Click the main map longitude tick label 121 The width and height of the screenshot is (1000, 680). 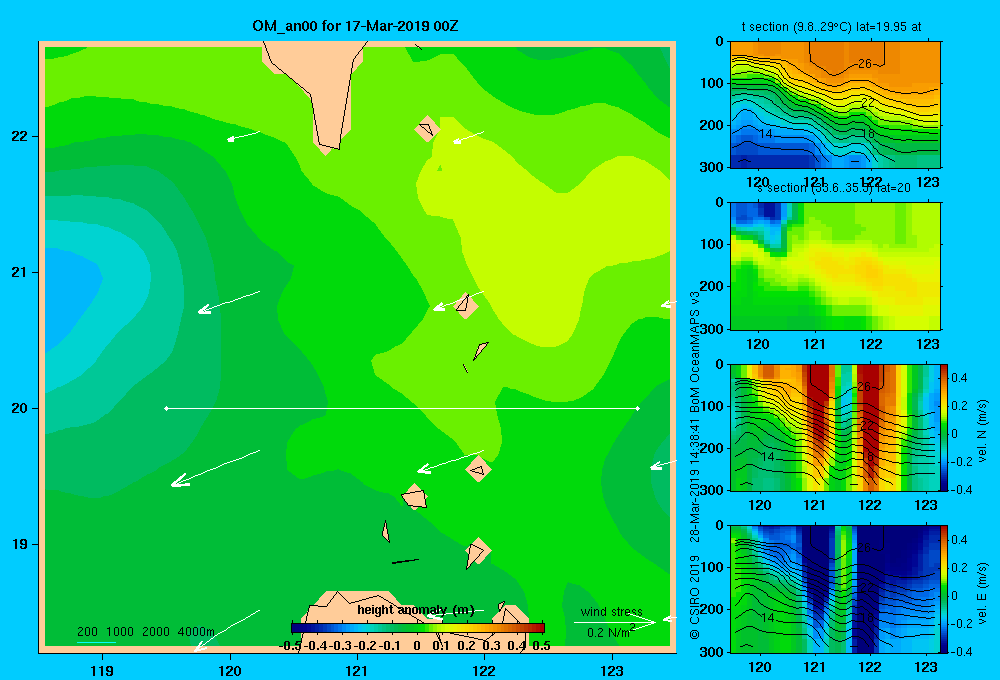pos(357,670)
